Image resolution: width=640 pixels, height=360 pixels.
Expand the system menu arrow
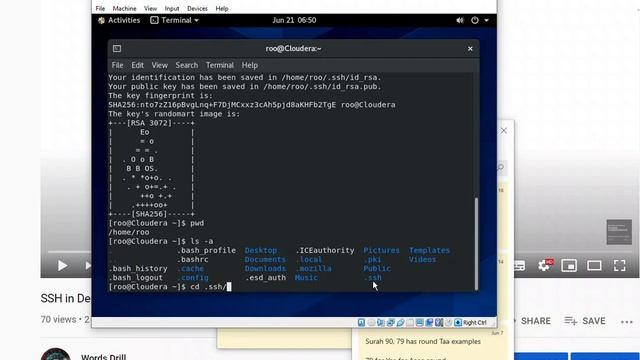(487, 20)
